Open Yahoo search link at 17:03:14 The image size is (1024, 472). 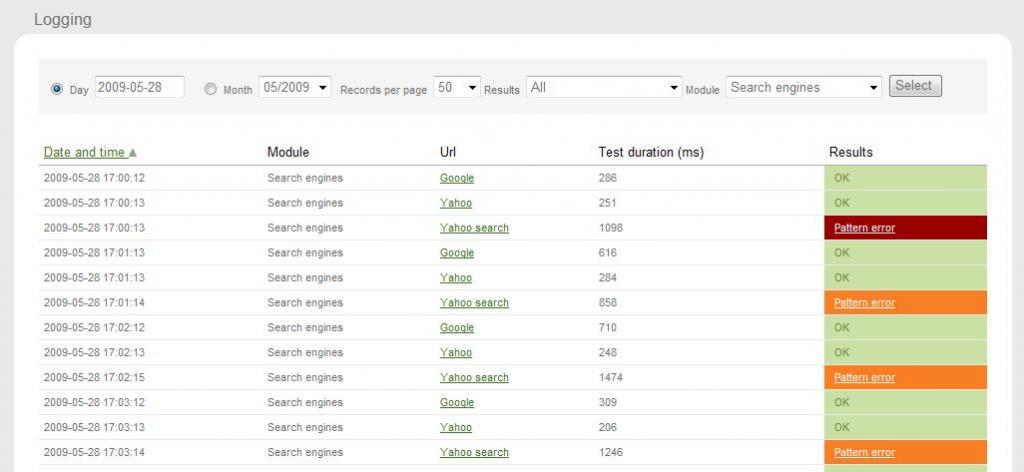pos(474,453)
